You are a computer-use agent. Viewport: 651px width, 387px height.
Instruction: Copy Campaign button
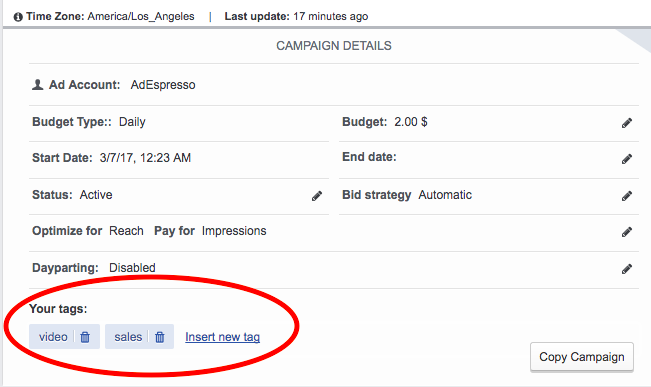tap(582, 357)
